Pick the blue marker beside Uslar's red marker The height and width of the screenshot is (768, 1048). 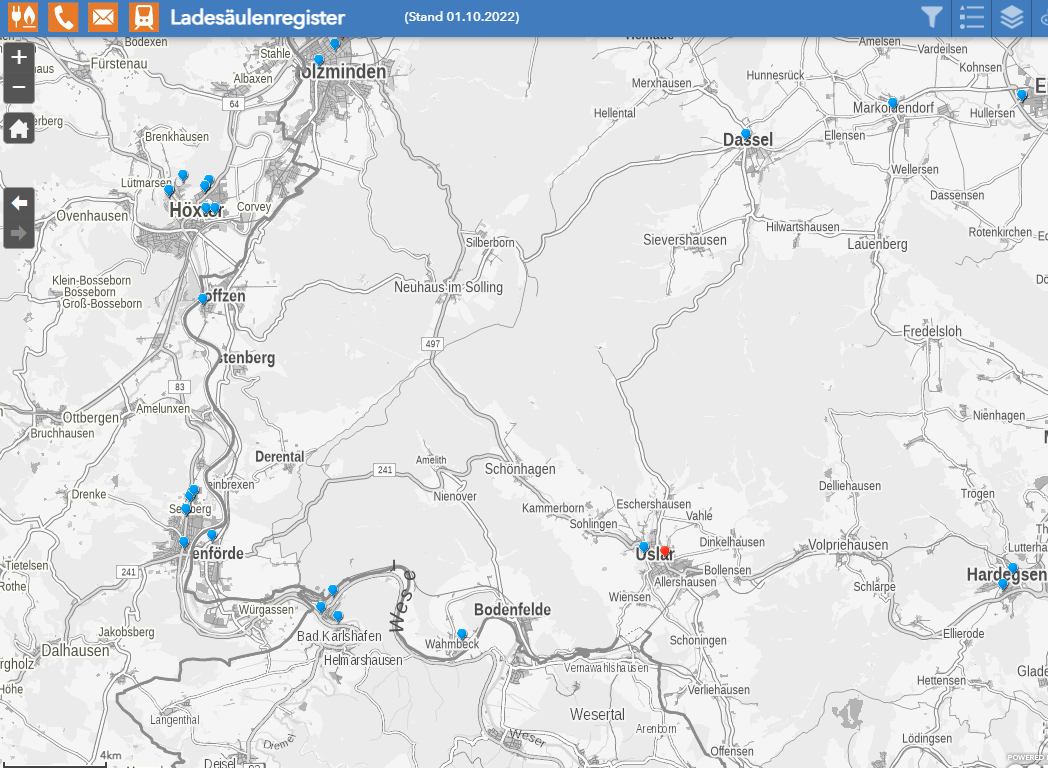[x=644, y=546]
